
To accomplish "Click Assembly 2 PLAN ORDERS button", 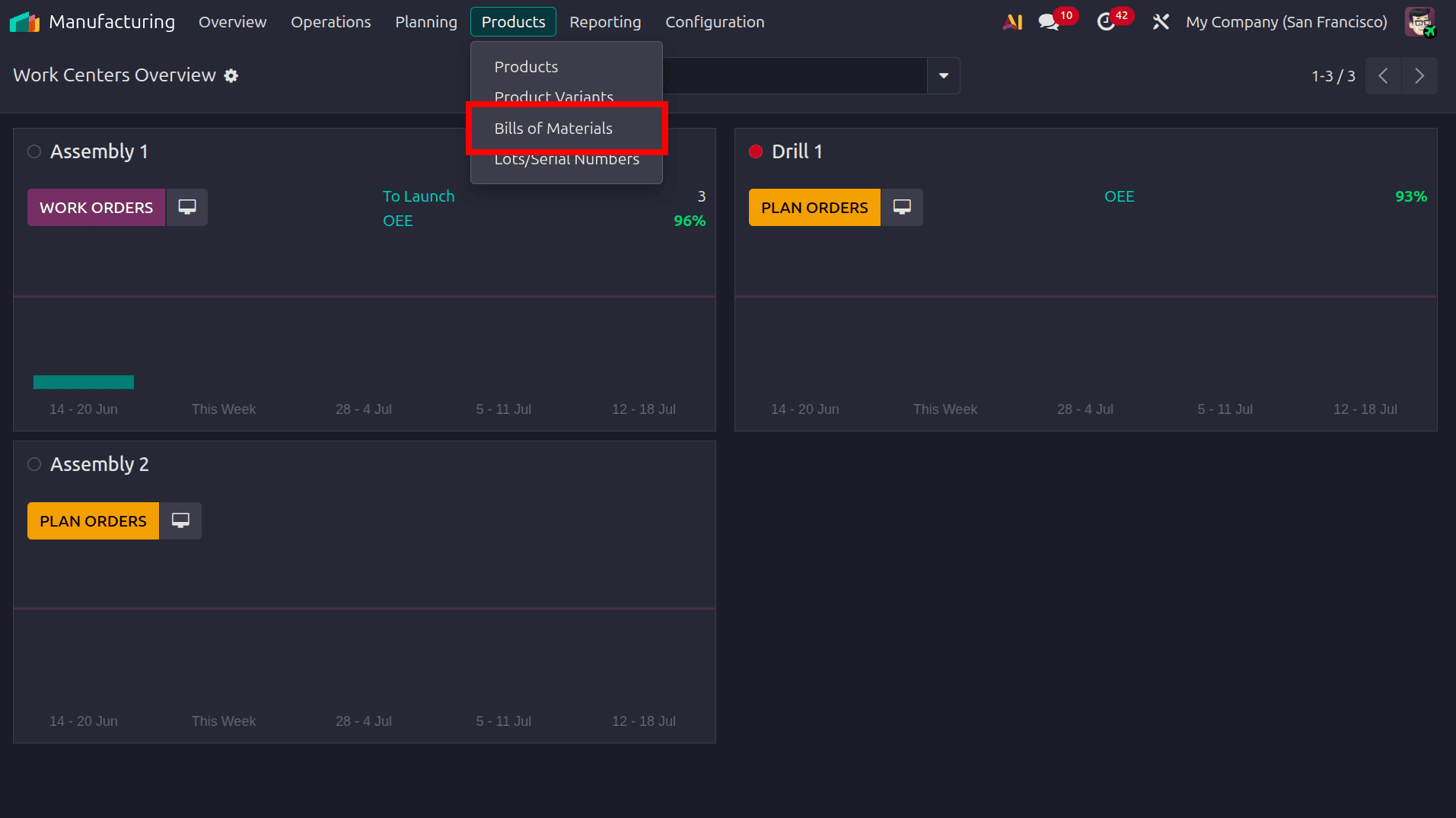I will pyautogui.click(x=93, y=520).
